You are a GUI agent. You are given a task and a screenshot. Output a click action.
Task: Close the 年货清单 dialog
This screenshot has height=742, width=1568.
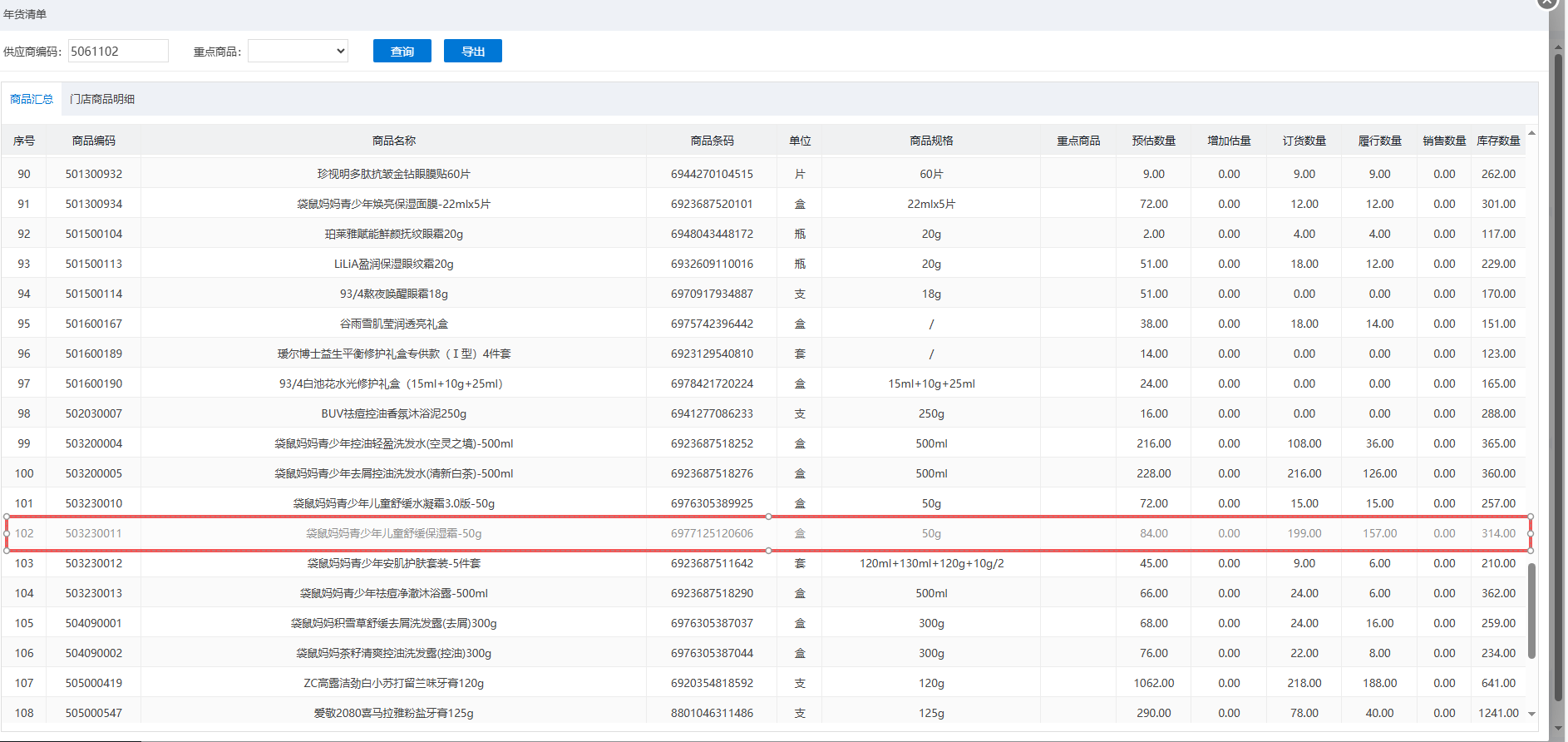pyautogui.click(x=1546, y=3)
